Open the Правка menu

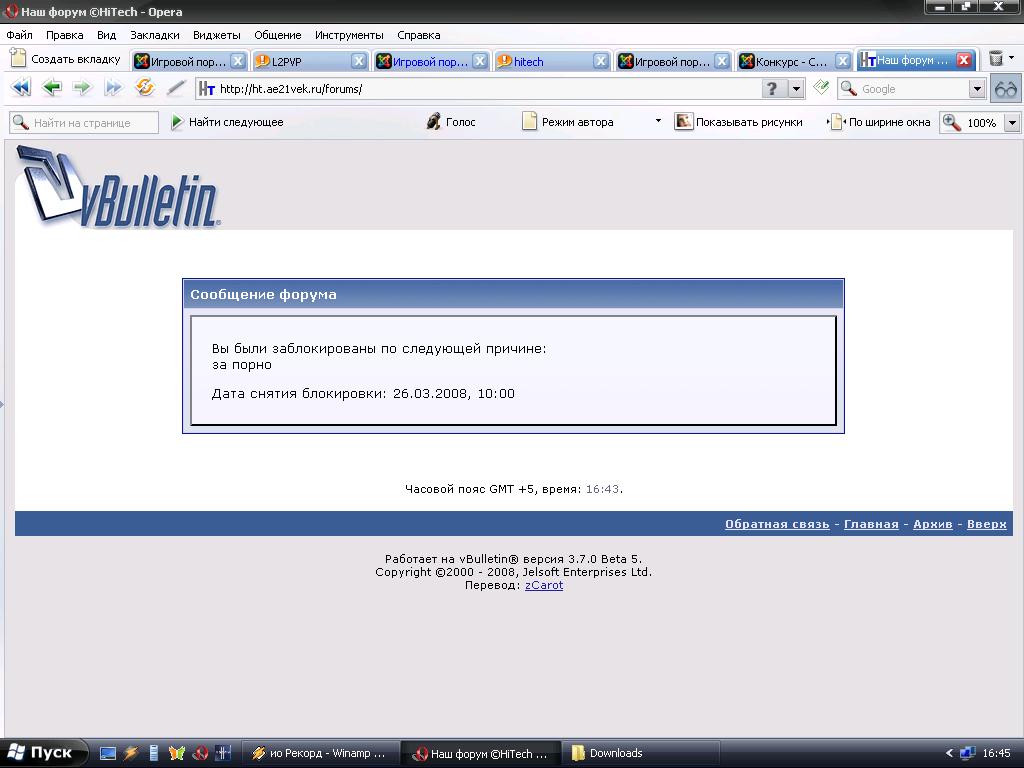(64, 35)
